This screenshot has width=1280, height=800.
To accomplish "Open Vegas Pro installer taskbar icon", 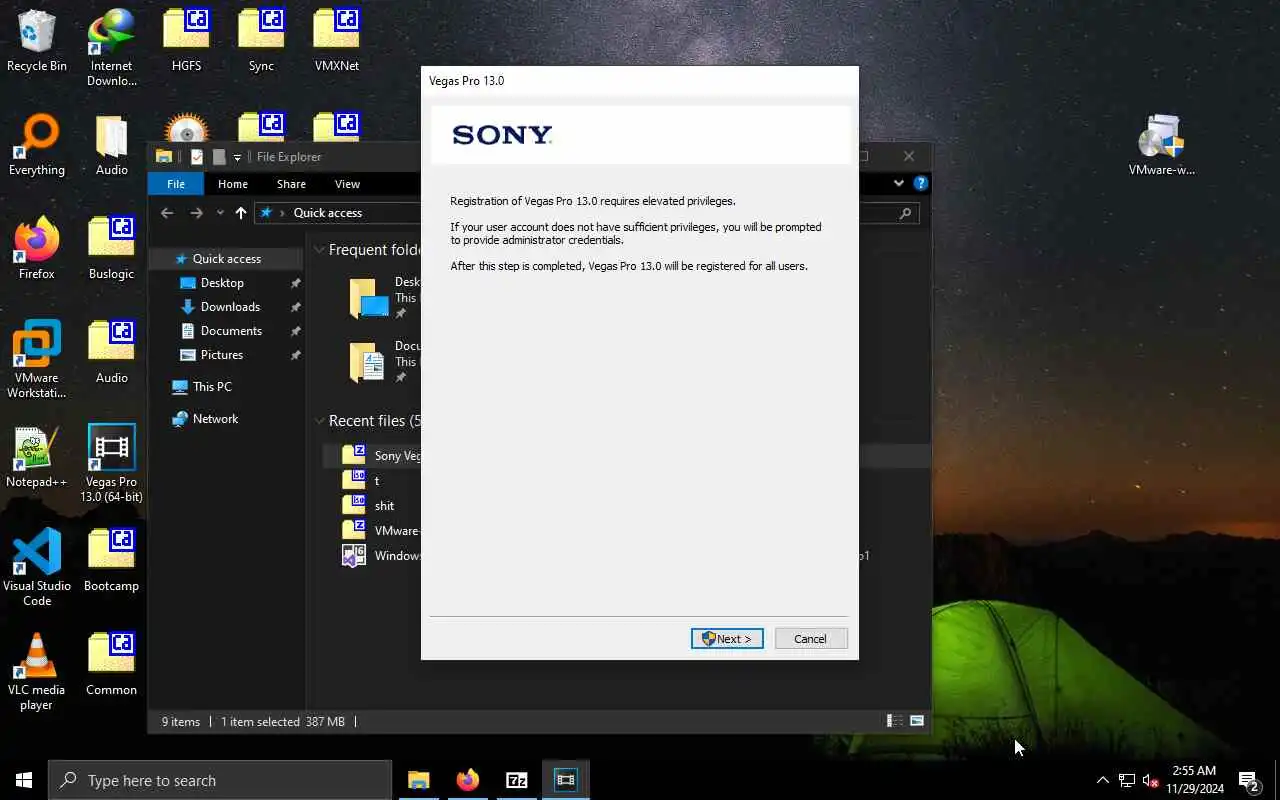I will (566, 780).
